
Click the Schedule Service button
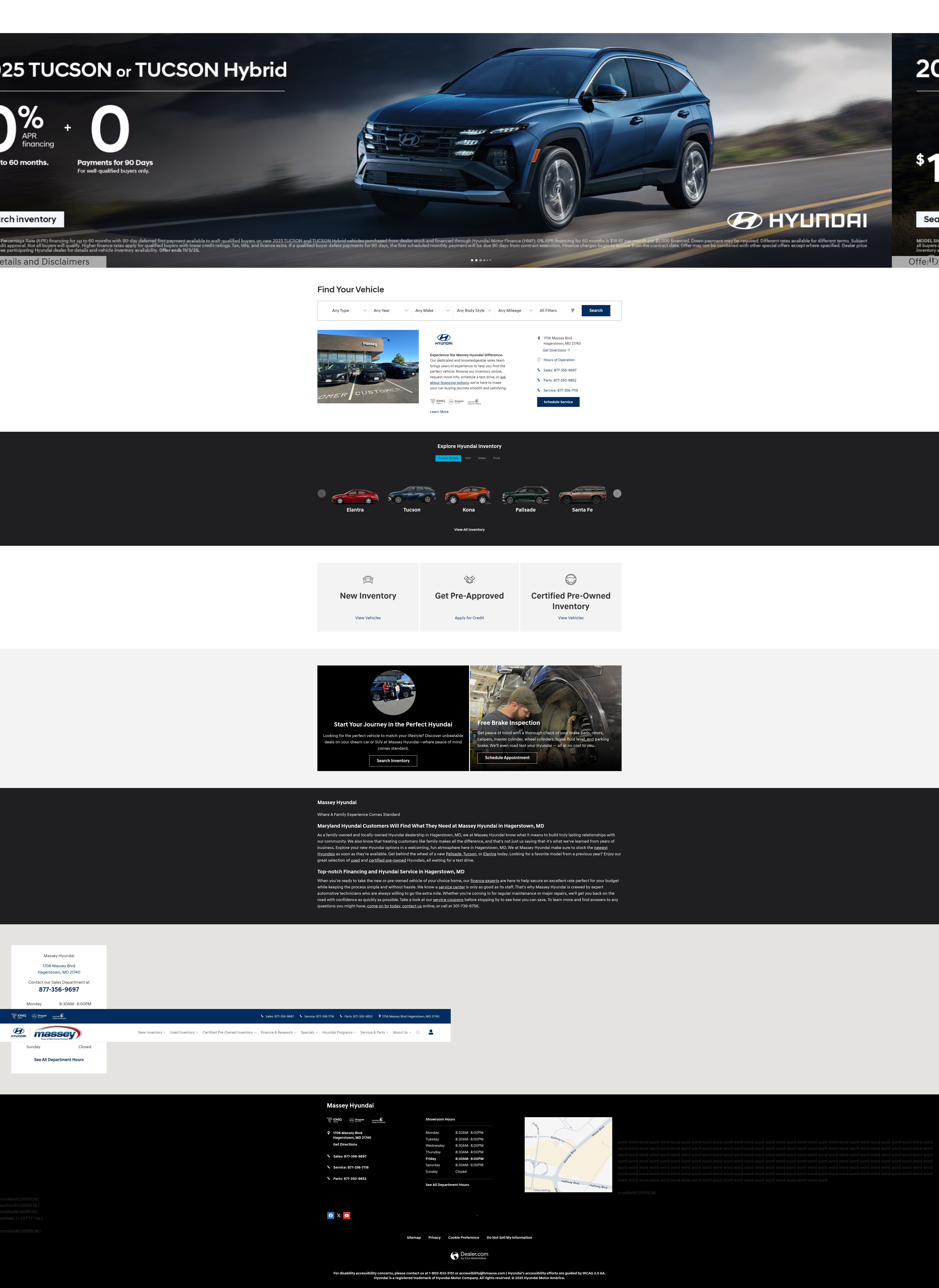[558, 402]
